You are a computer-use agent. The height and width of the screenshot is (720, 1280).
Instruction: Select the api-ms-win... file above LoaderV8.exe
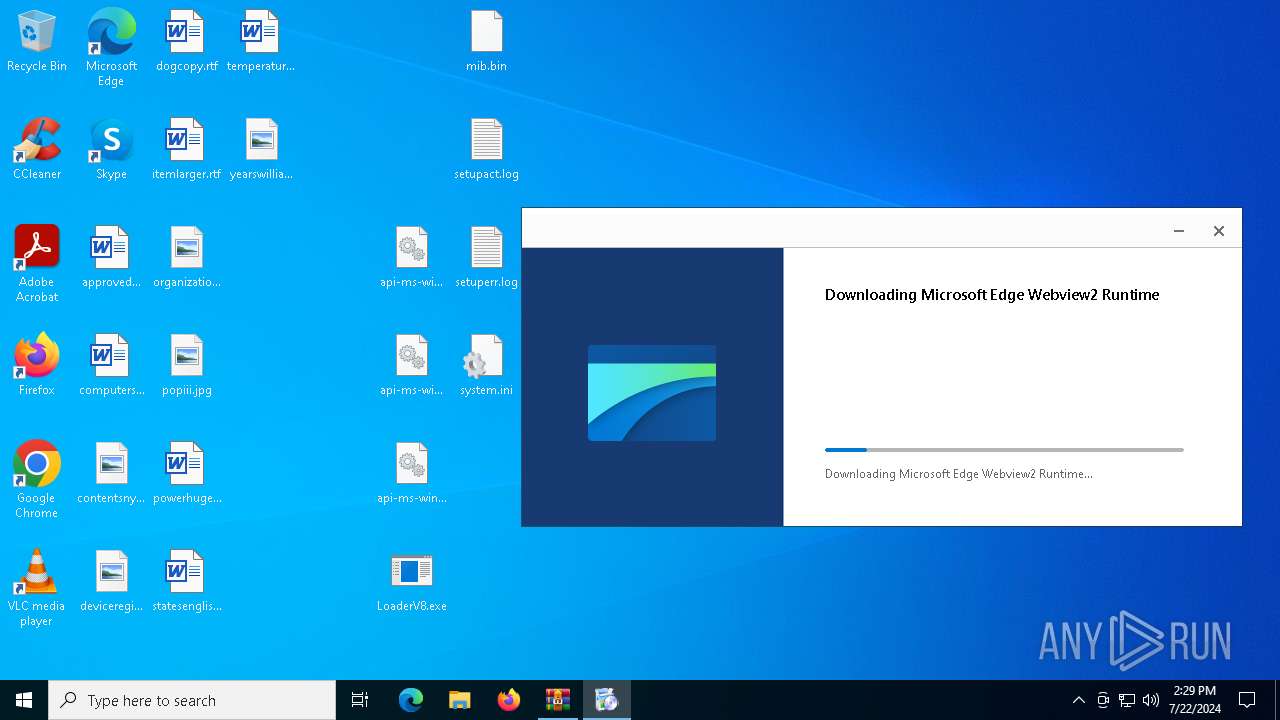[411, 473]
